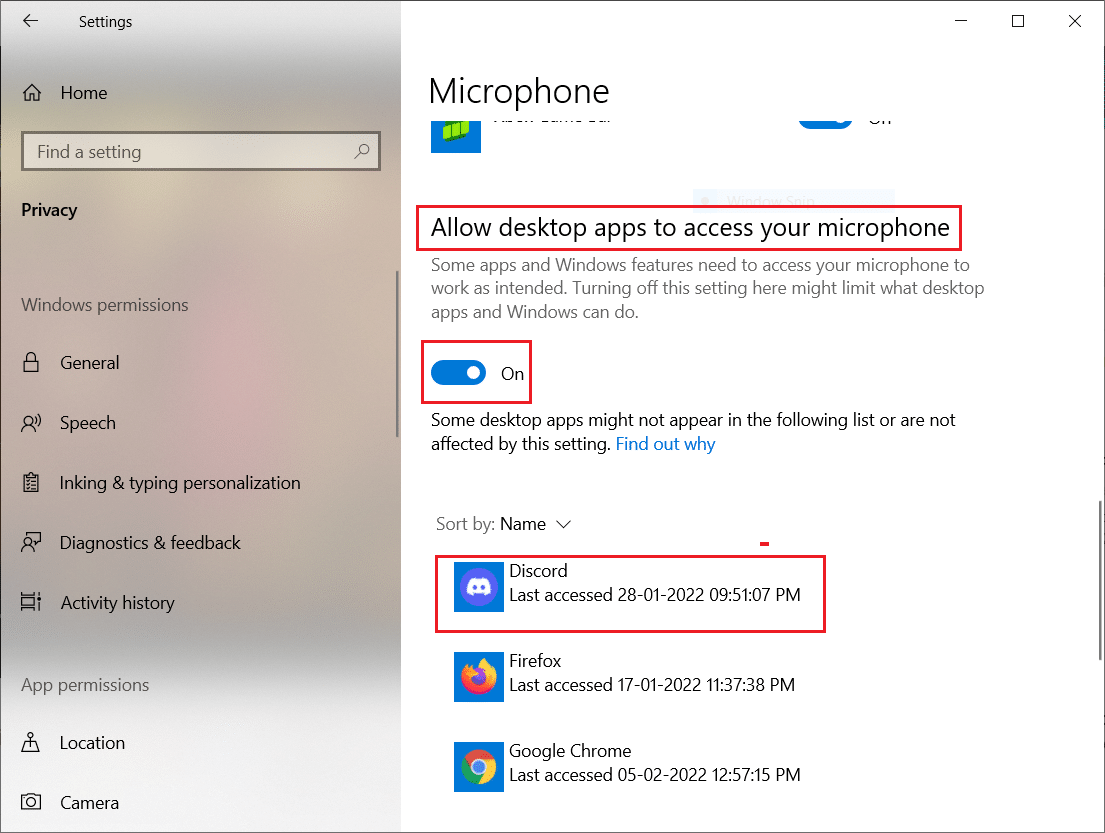This screenshot has height=833, width=1105.
Task: Click the Microphone page heading
Action: pos(519,92)
